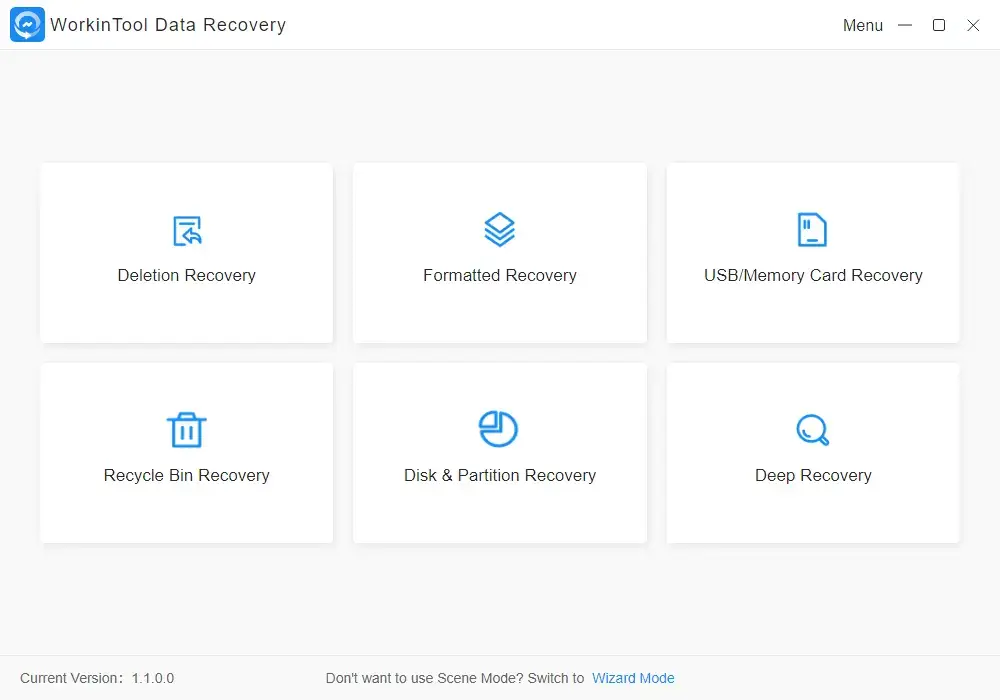This screenshot has width=1000, height=700.
Task: Click the Deep Recovery magnifying glass icon
Action: [x=812, y=430]
